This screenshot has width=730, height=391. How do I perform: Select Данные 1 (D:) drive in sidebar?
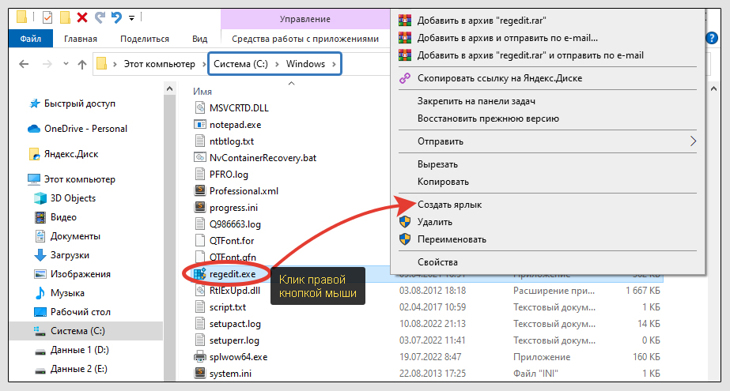pyautogui.click(x=79, y=350)
